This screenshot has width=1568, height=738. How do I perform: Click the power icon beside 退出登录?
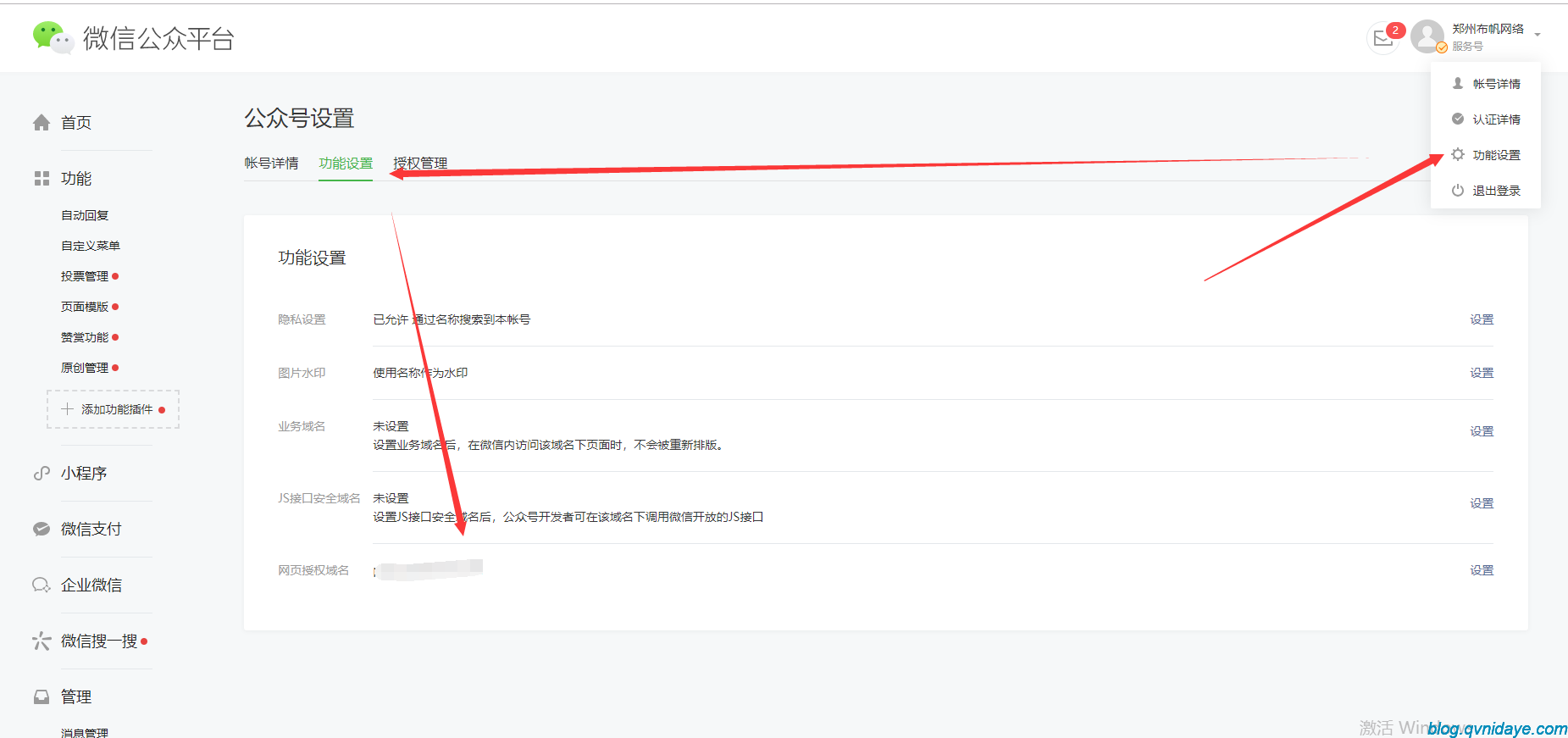(x=1458, y=191)
